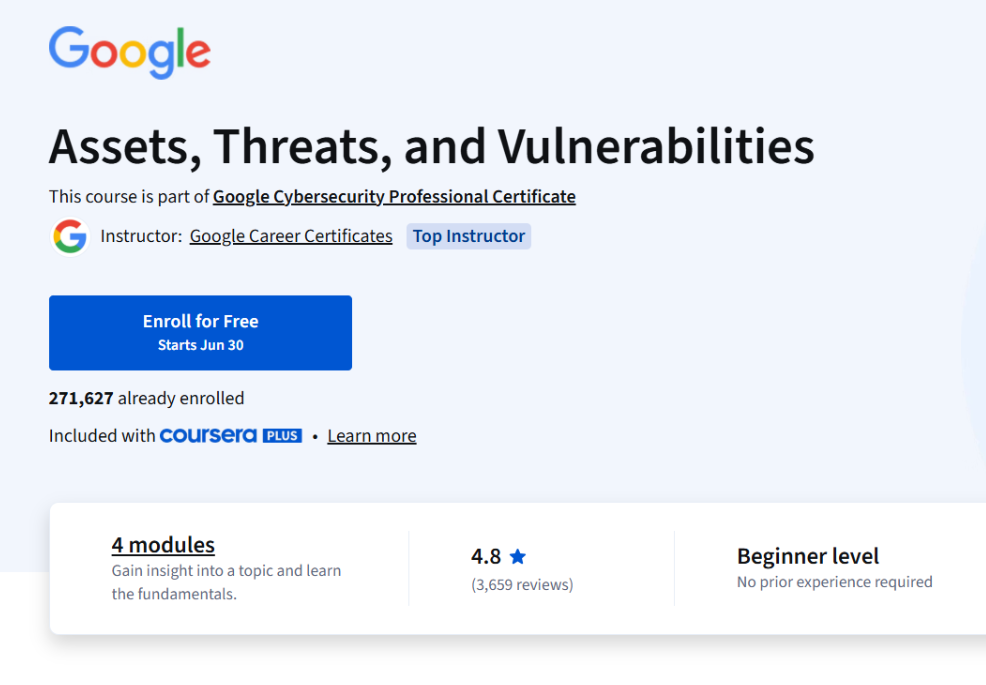Screen dimensions: 986x685
Task: Click the 271,627 already enrolled counter
Action: 146,397
